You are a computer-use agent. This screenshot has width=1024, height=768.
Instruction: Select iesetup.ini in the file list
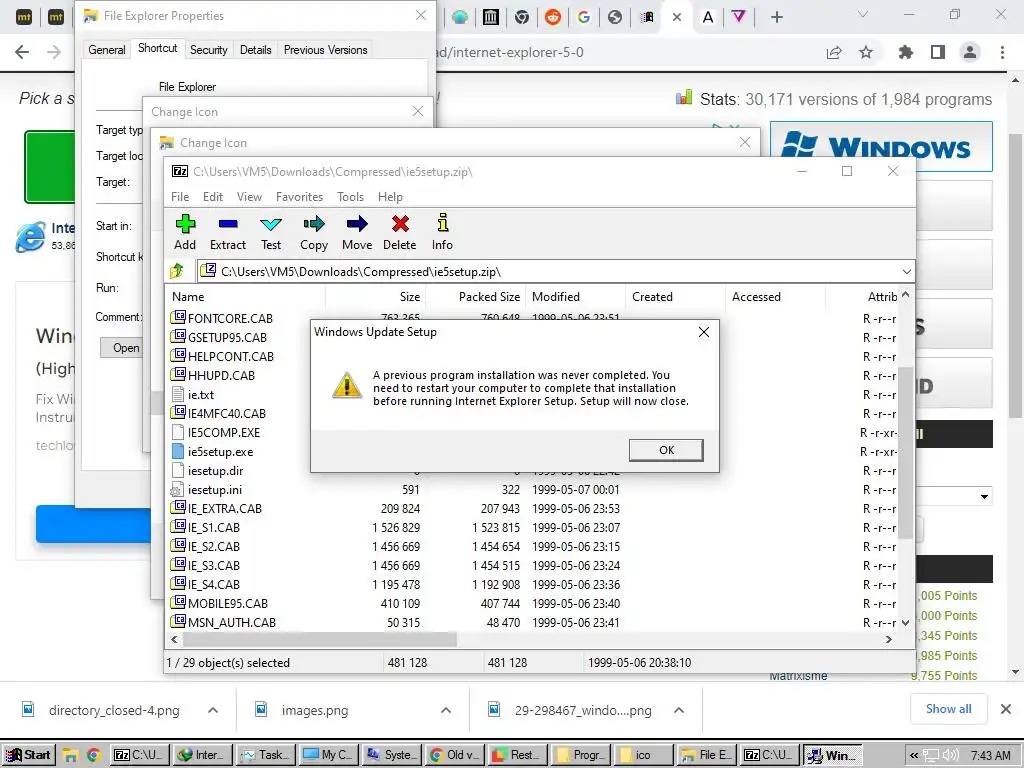[214, 489]
